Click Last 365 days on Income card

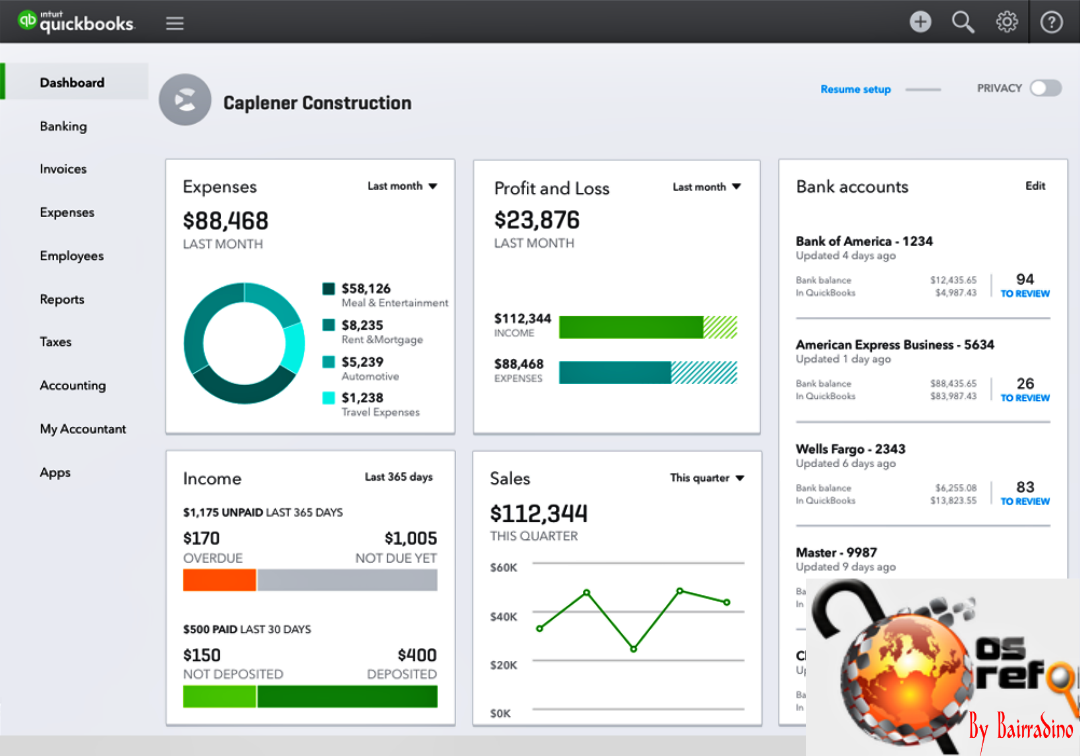(399, 477)
